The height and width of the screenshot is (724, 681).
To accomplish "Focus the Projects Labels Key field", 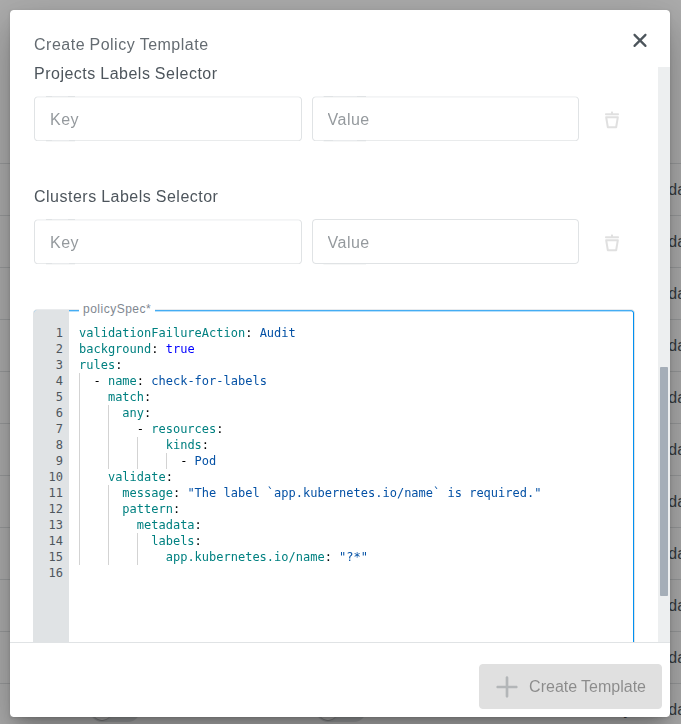I will [x=168, y=119].
